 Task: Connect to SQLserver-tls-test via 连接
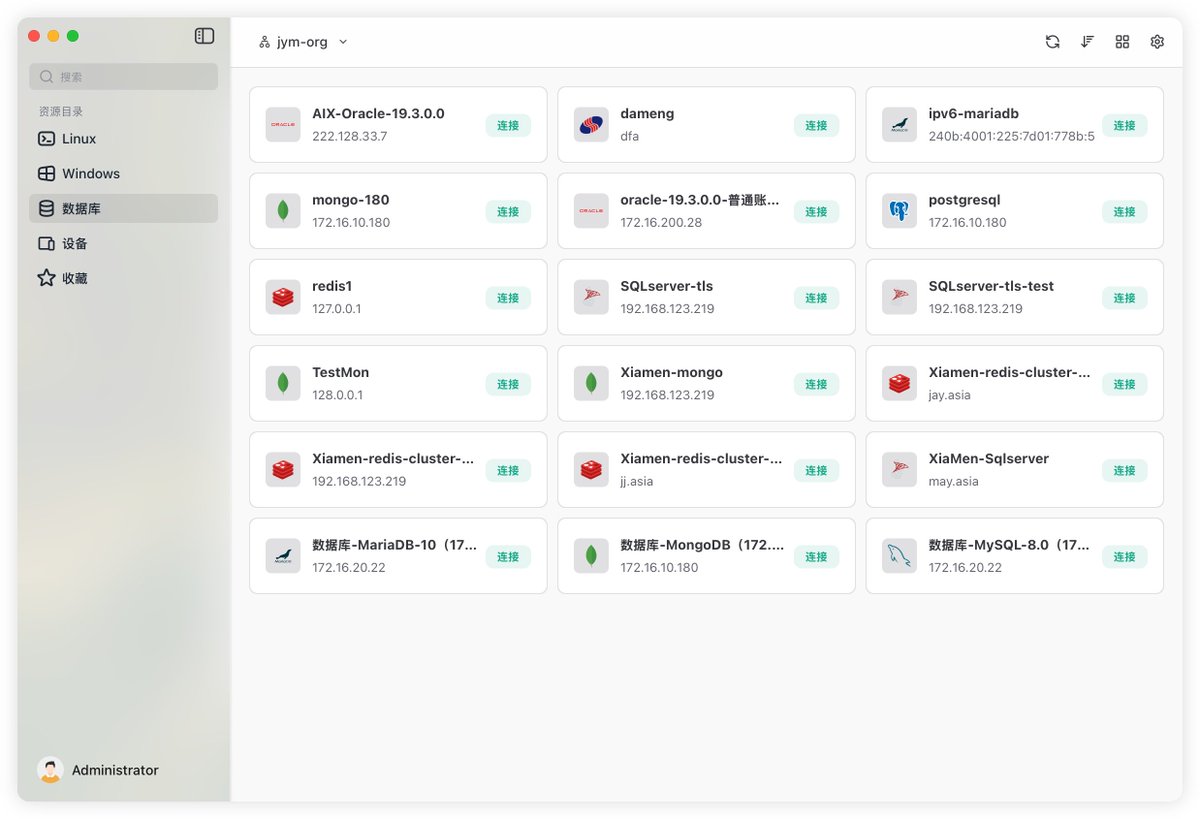tap(1124, 298)
